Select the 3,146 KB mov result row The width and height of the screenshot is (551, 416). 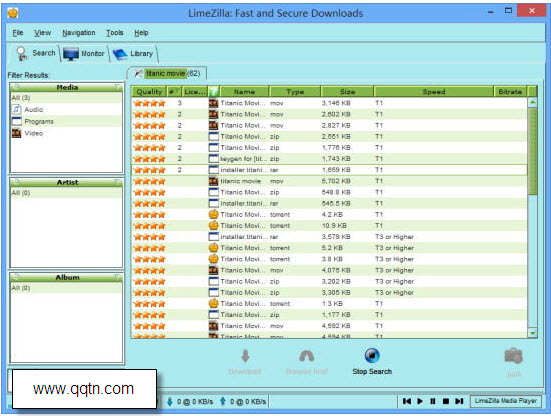[329, 103]
